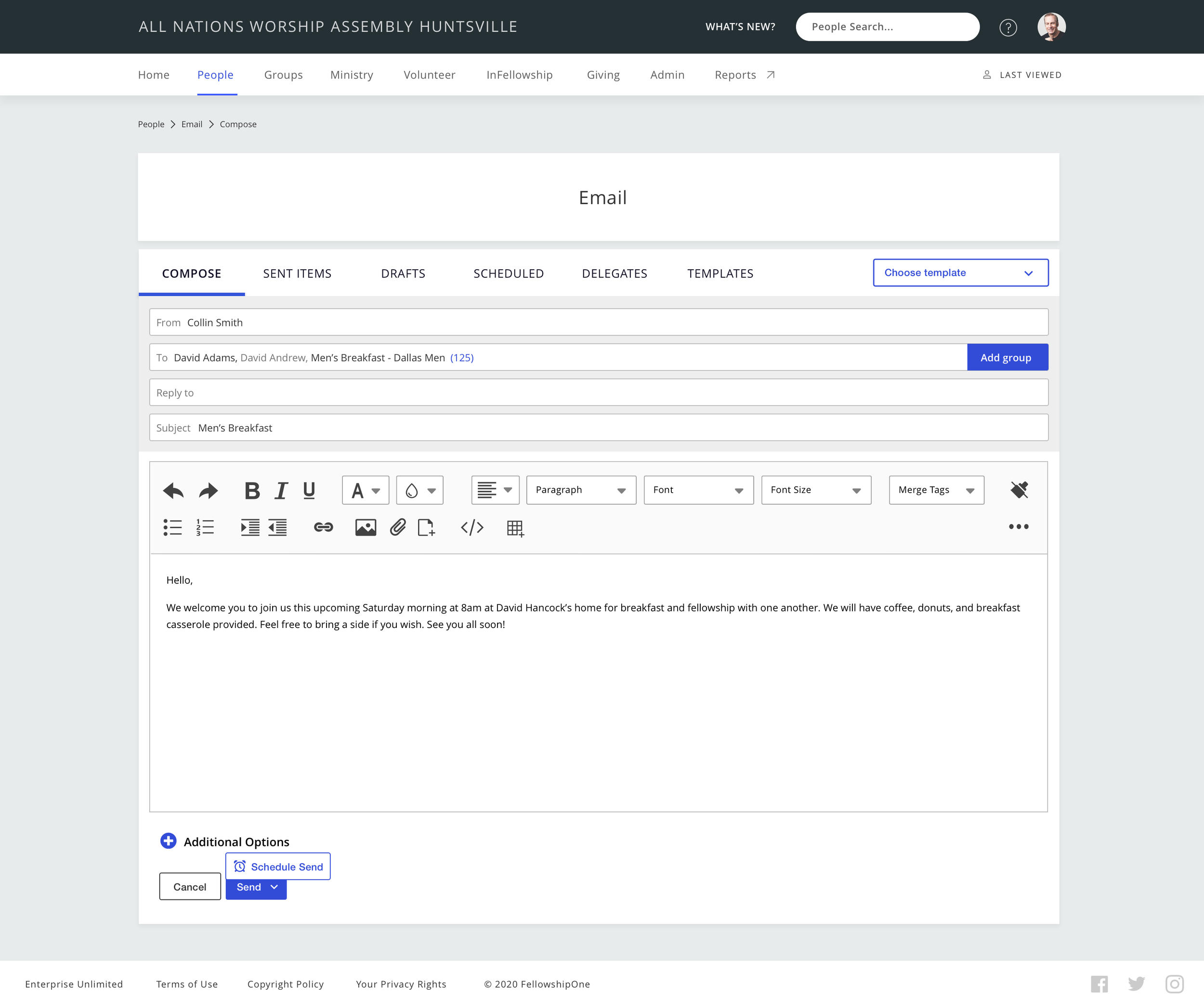
Task: Click the Add group button
Action: point(1008,357)
